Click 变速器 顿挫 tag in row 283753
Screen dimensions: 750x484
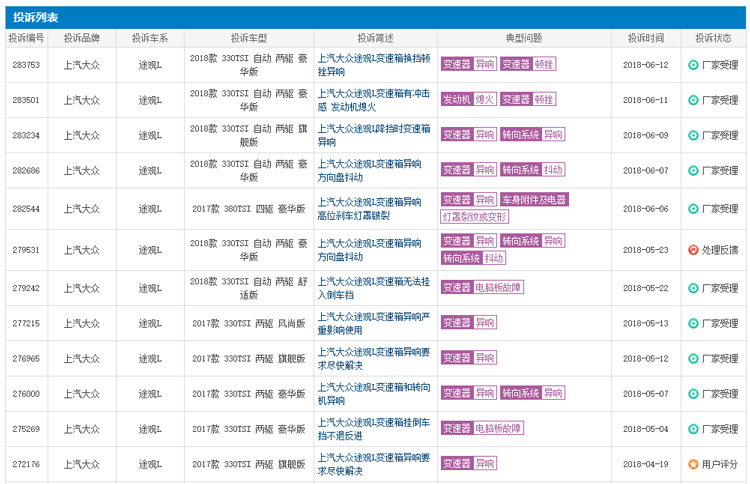tap(528, 64)
